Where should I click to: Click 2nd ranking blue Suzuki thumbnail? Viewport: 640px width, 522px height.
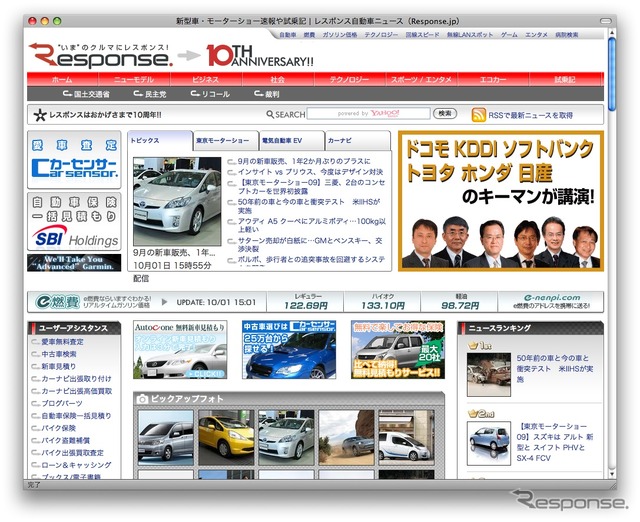click(489, 443)
